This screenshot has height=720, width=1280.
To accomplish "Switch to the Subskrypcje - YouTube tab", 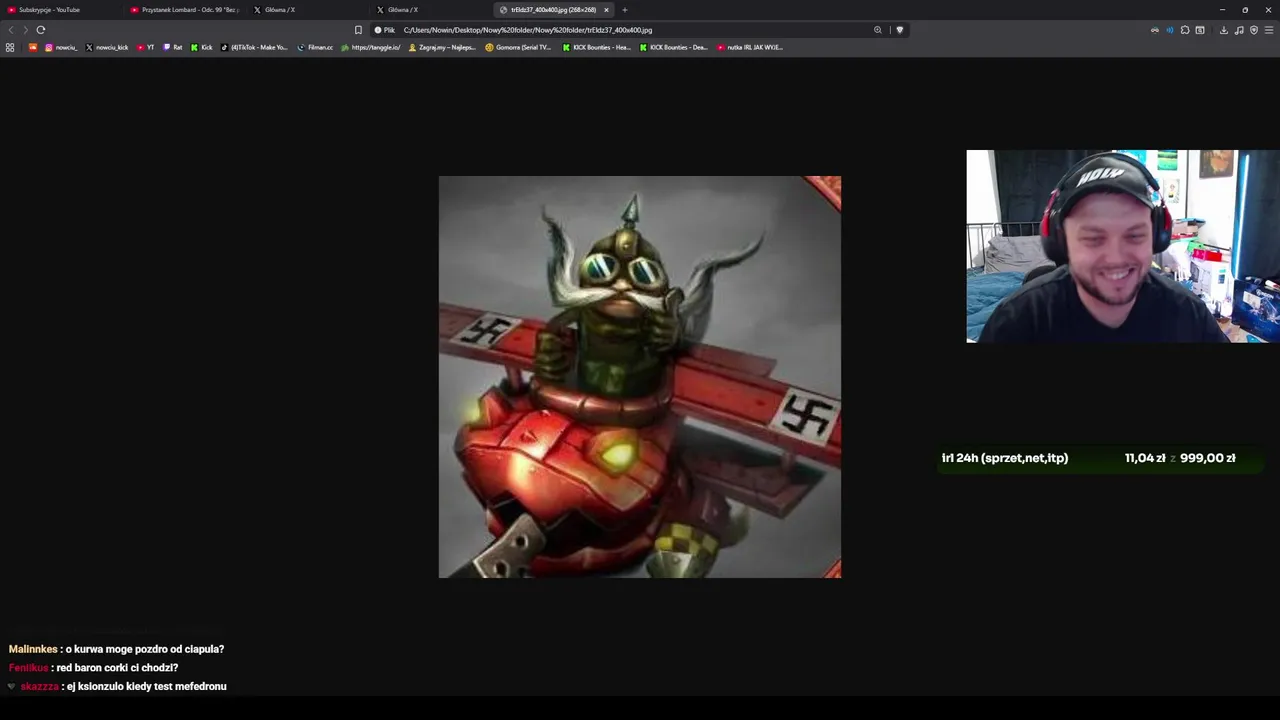I will click(60, 10).
